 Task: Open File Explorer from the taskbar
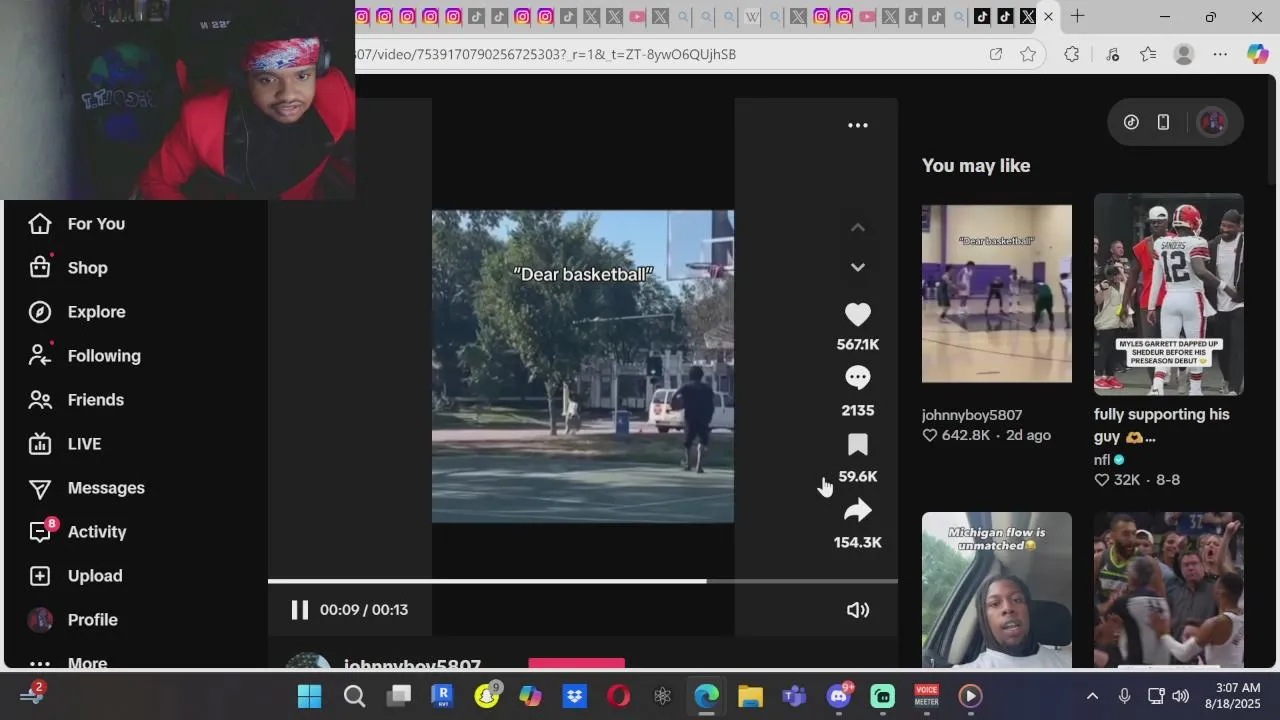750,696
